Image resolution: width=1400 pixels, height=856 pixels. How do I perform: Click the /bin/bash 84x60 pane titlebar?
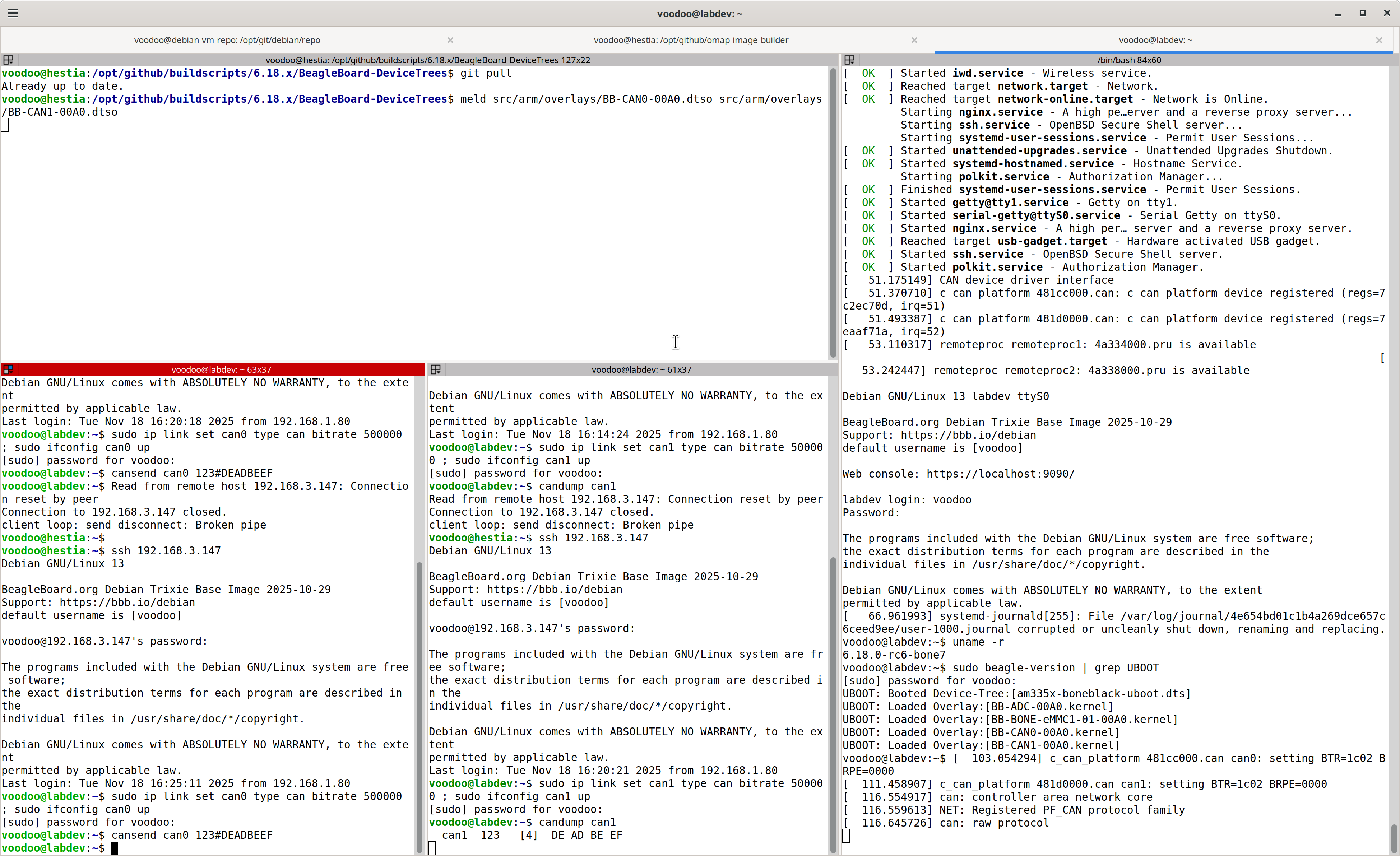pos(1128,60)
